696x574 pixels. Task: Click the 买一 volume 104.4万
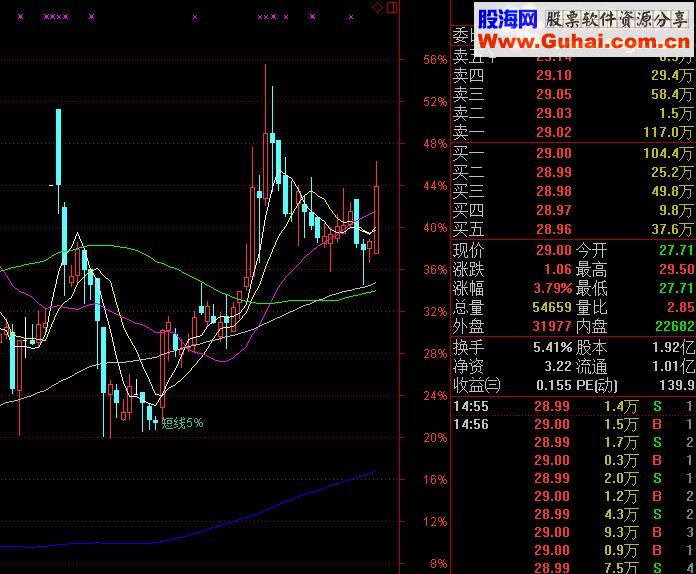[668, 154]
